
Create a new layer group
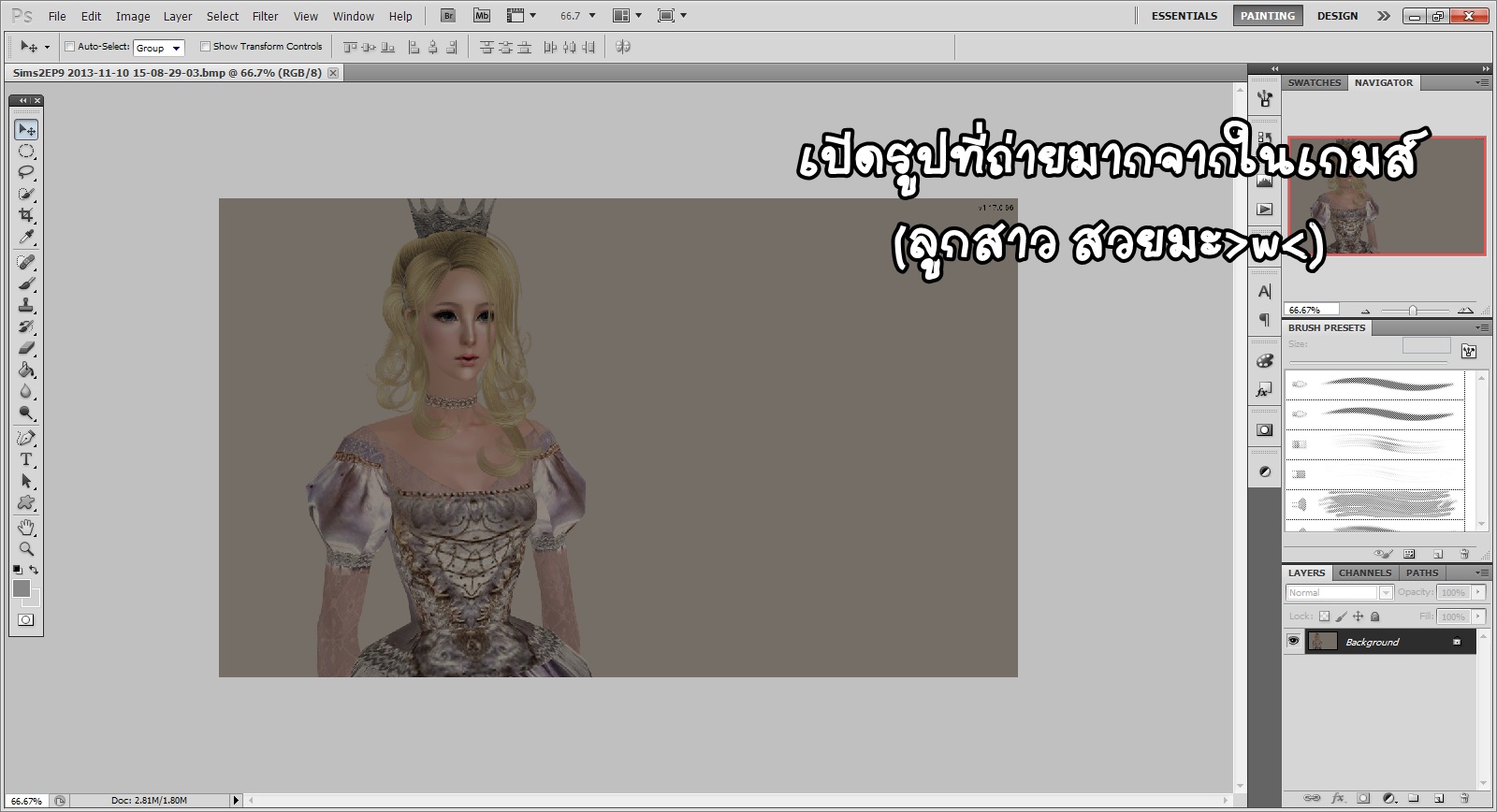tap(1413, 799)
